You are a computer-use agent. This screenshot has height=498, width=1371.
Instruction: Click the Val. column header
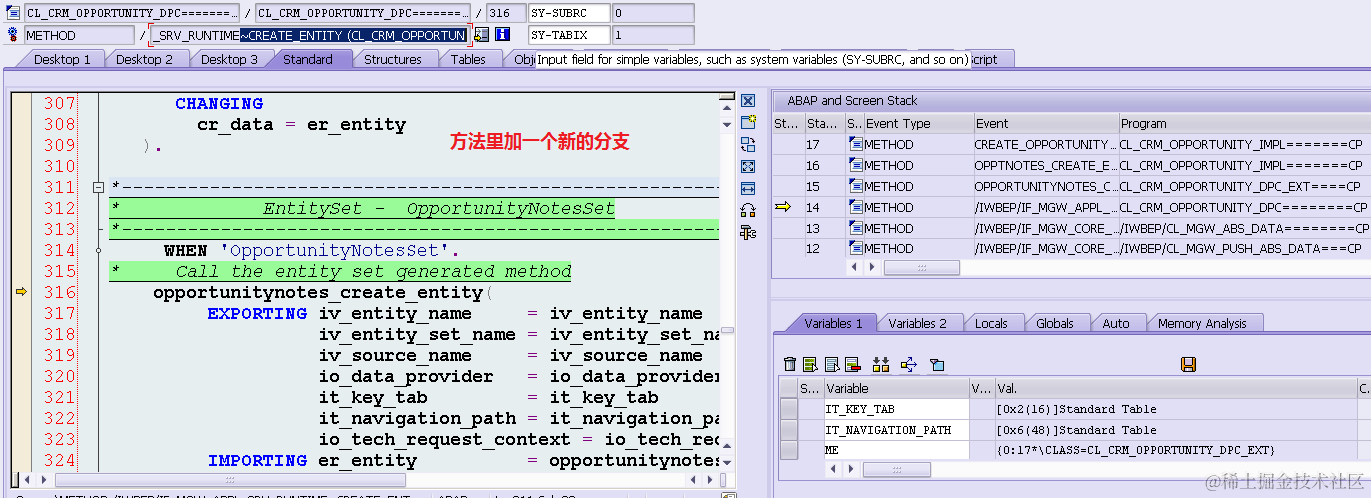(x=1174, y=388)
